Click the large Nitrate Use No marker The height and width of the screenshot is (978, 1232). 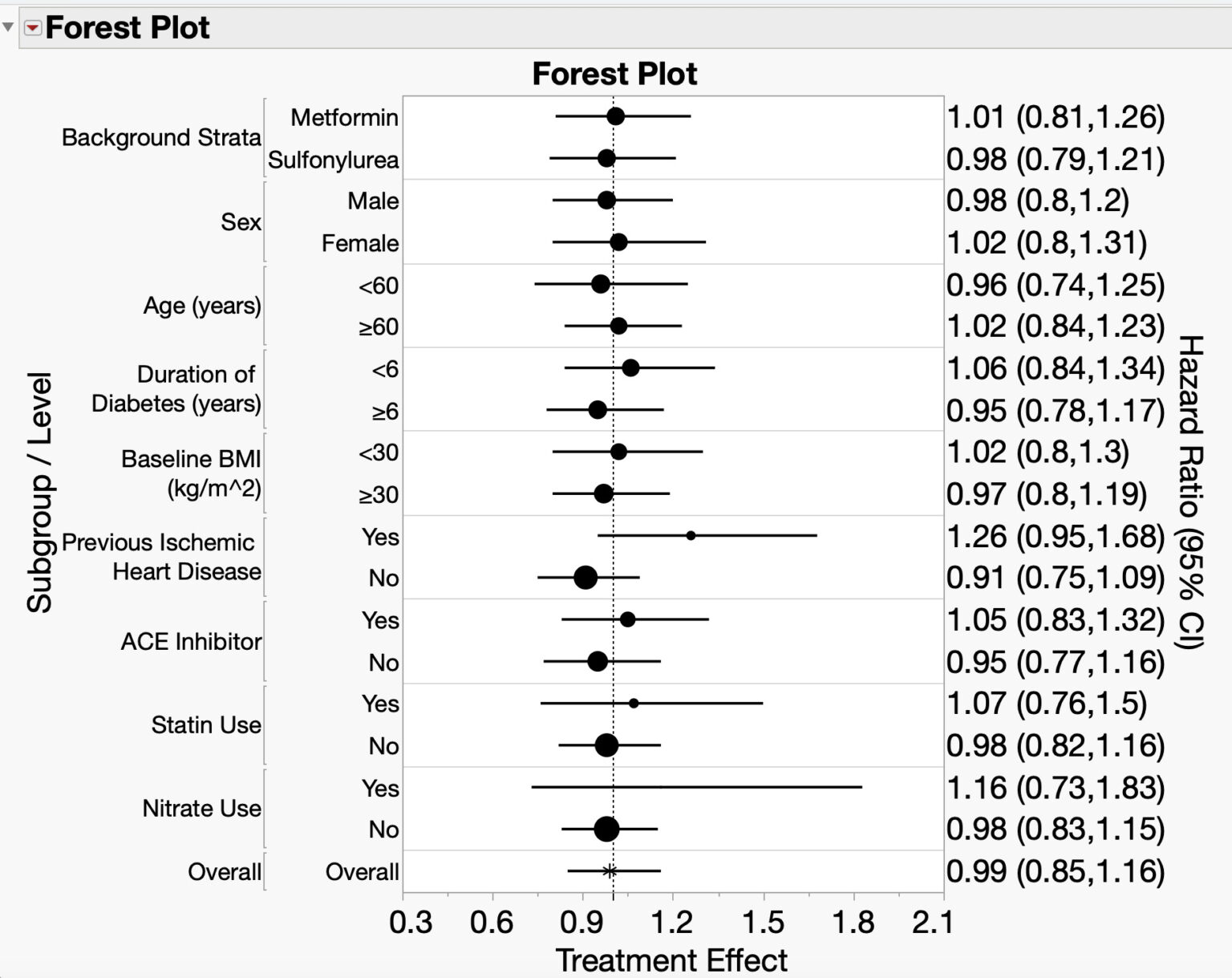[x=606, y=829]
